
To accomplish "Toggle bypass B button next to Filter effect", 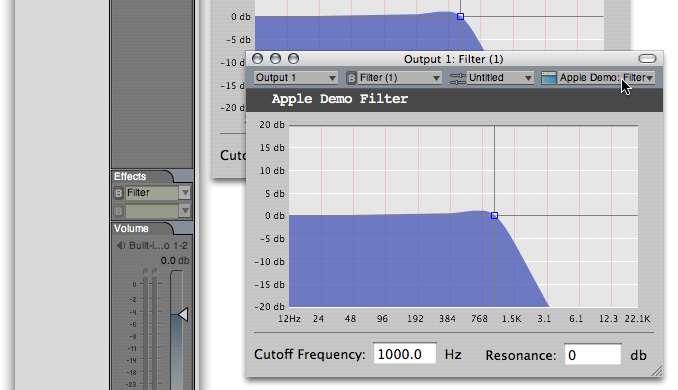I will click(118, 193).
